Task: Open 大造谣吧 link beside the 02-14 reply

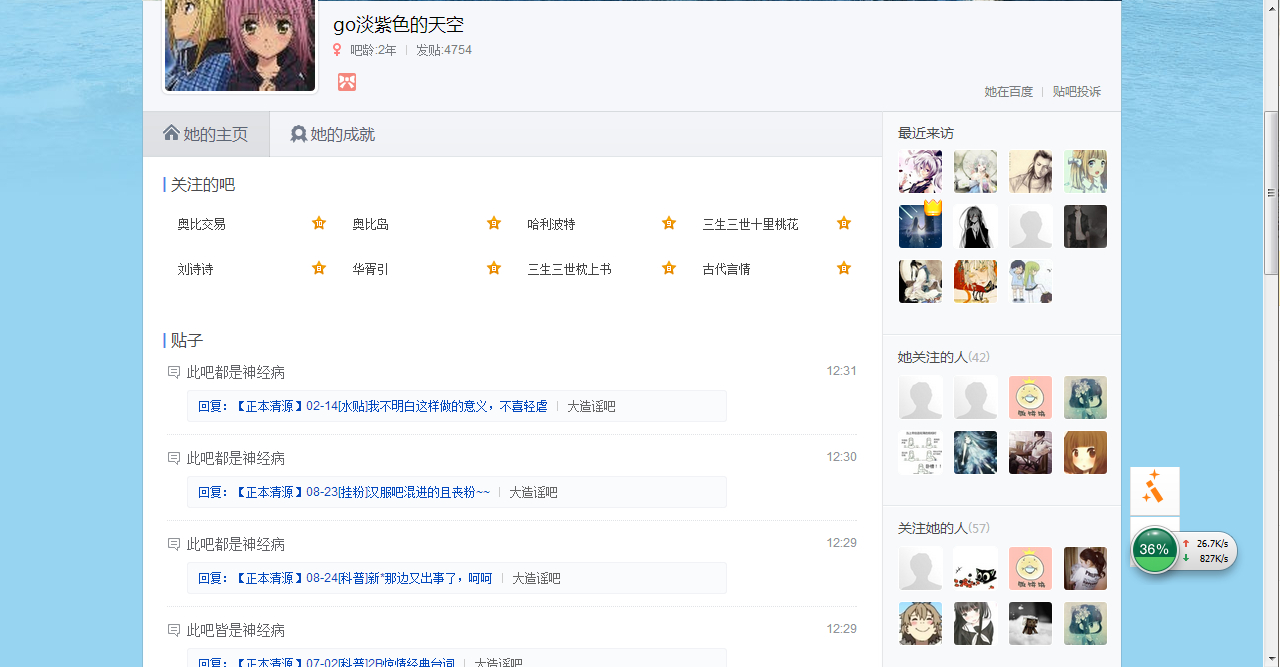Action: (591, 406)
